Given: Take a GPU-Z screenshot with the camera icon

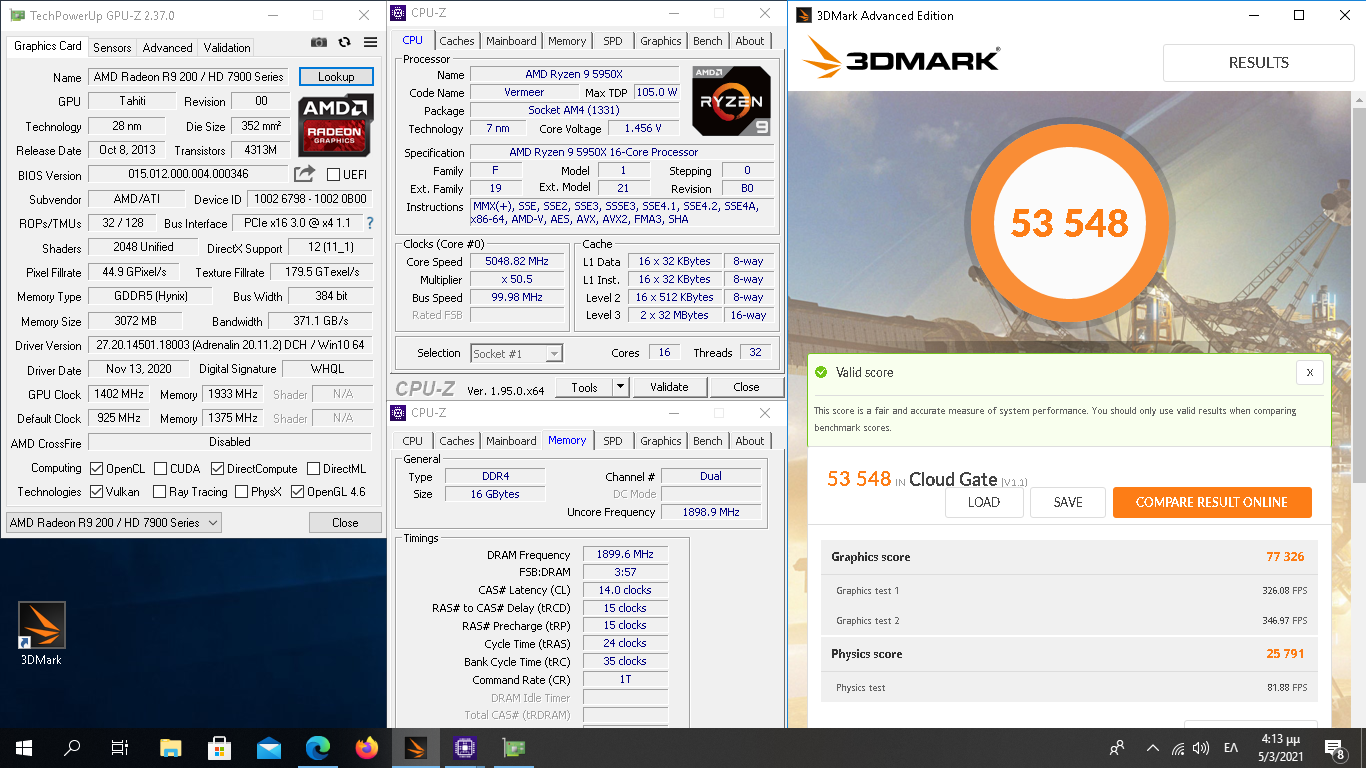Looking at the screenshot, I should (x=319, y=42).
